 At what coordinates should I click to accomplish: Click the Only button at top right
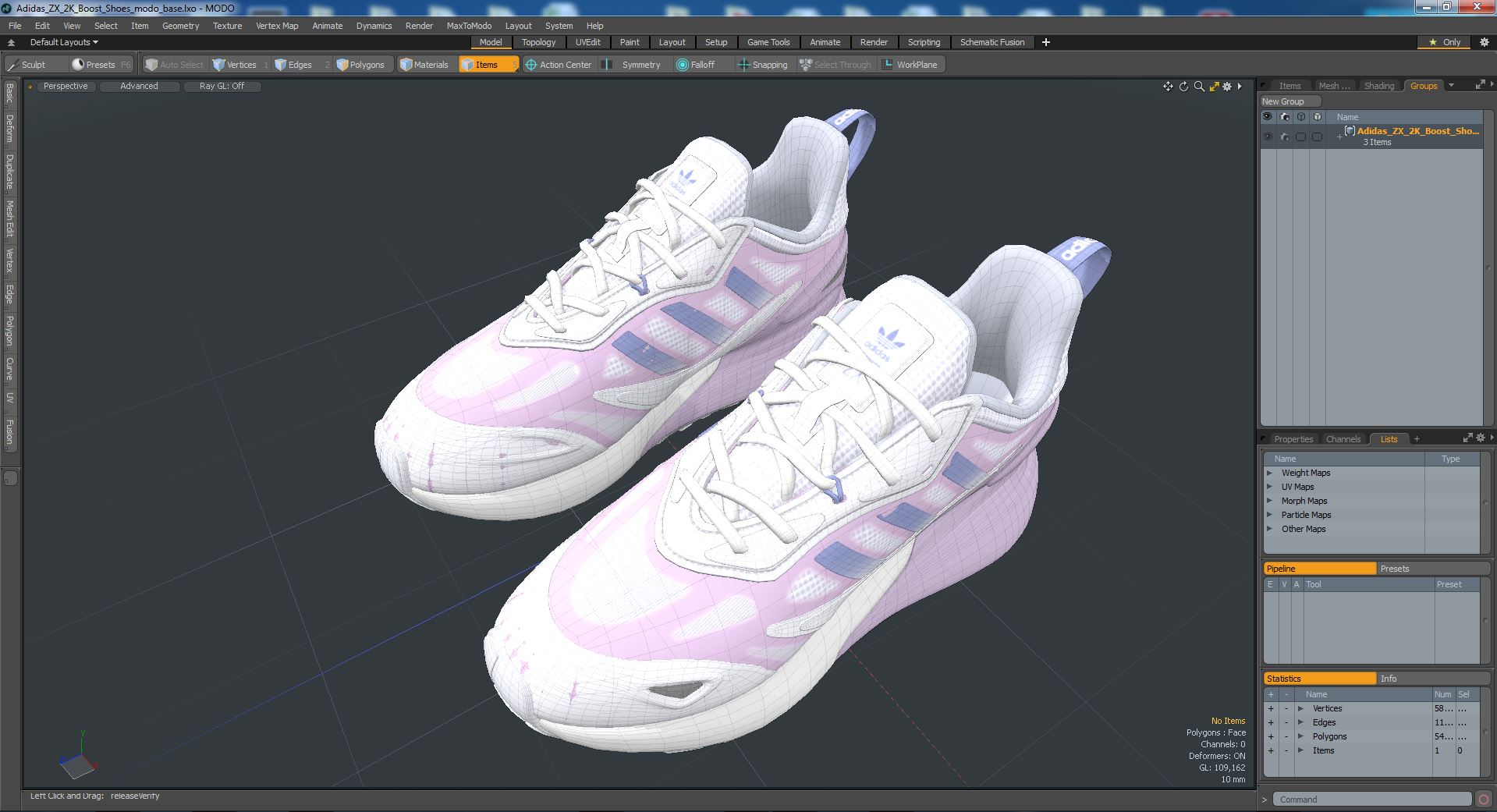1445,42
